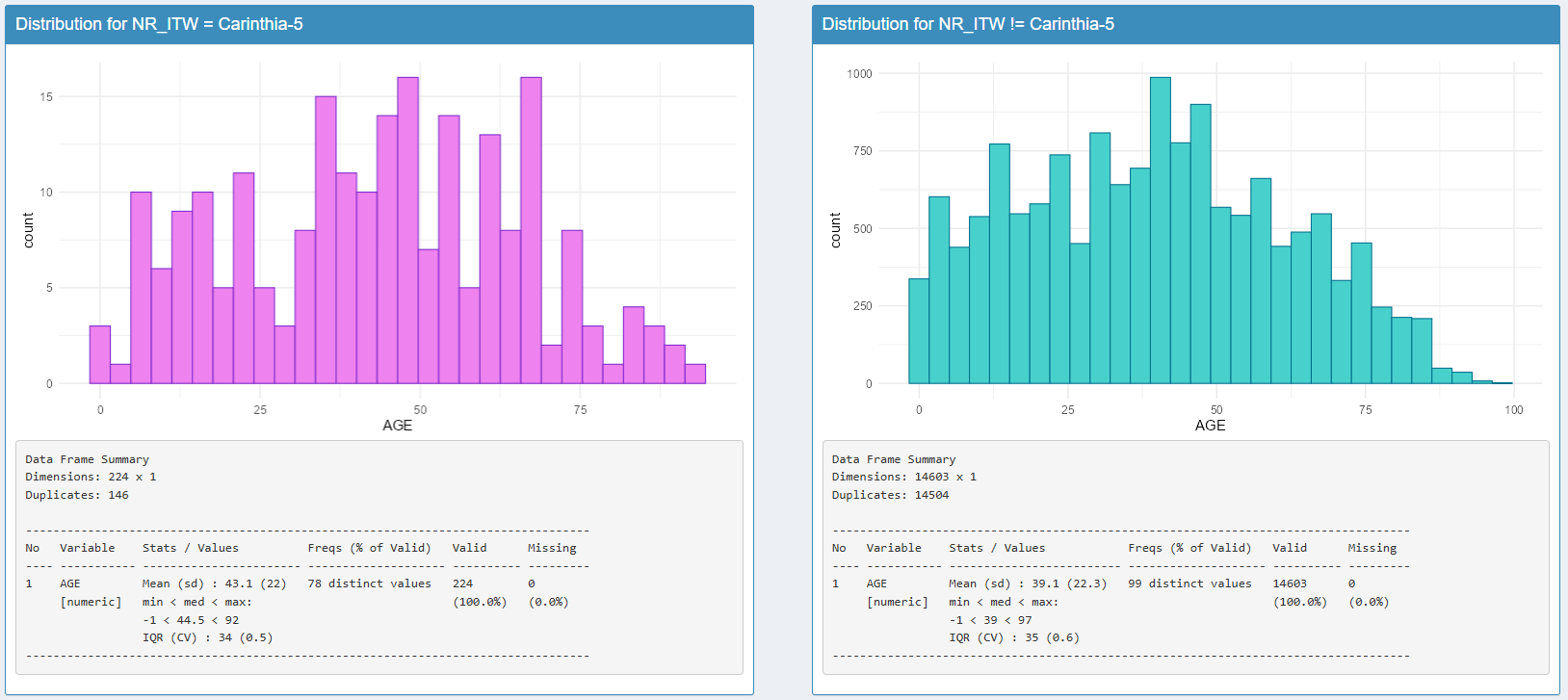Click the AGE axis title under pink histogram

(397, 426)
